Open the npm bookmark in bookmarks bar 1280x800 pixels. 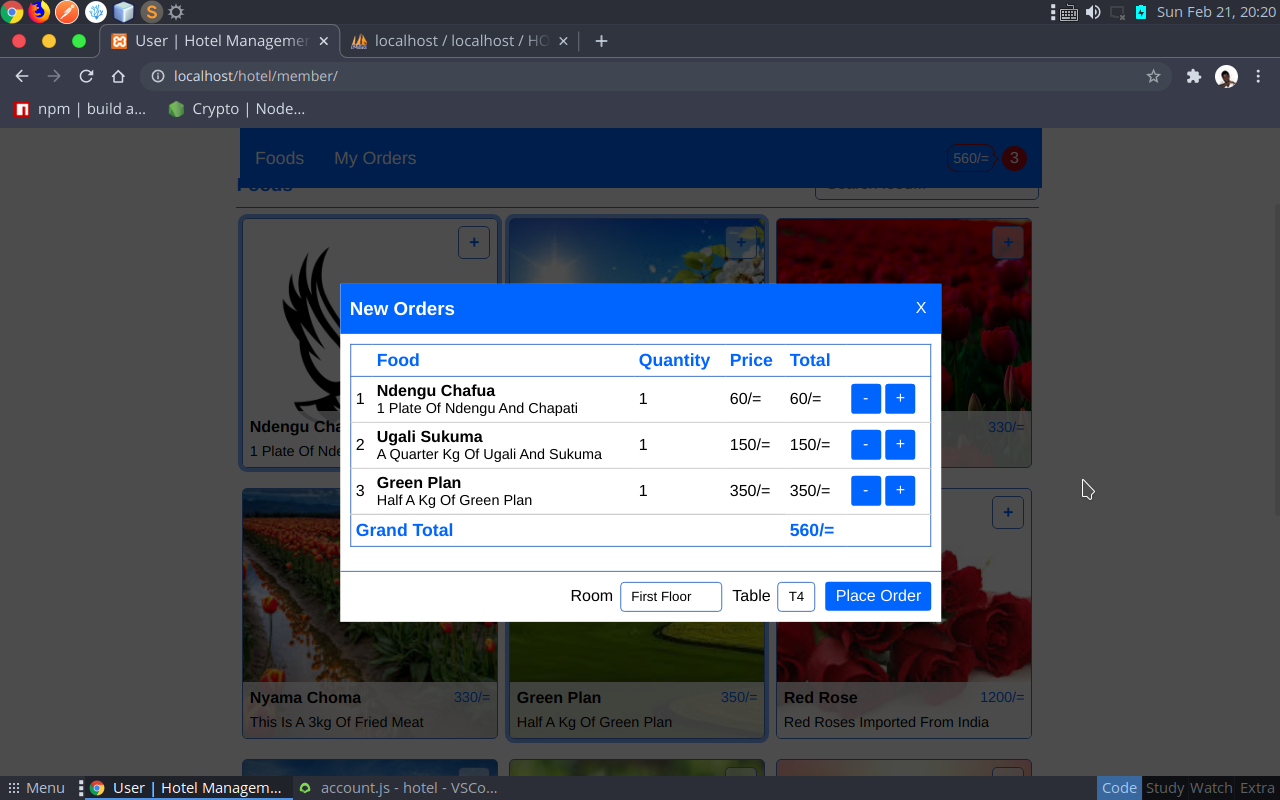(78, 108)
